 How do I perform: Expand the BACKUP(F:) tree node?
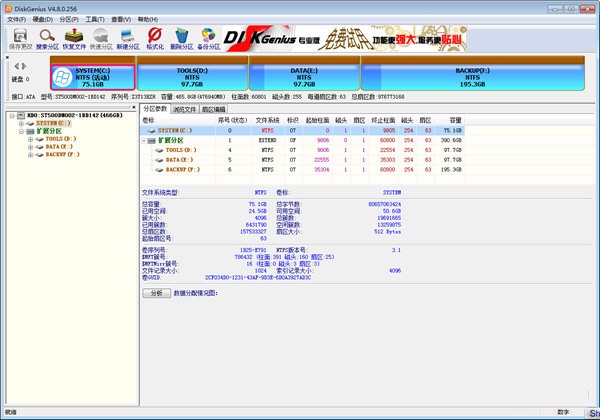32,155
